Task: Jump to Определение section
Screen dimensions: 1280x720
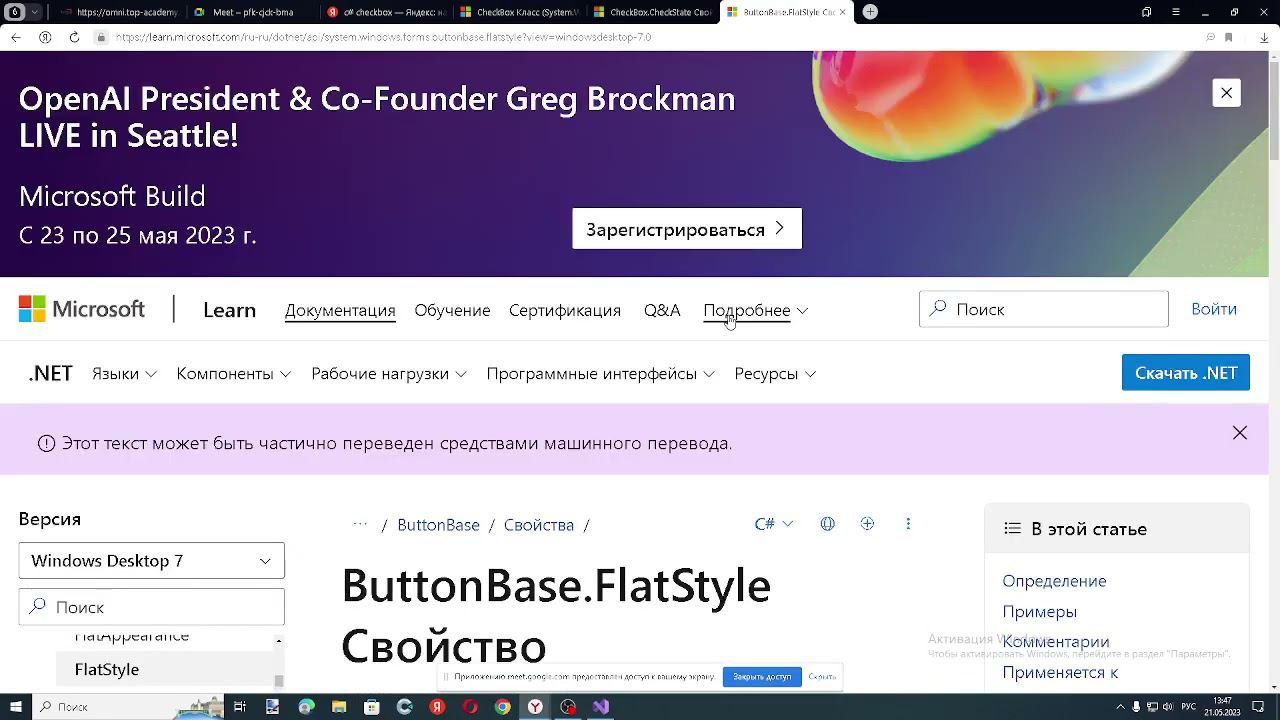Action: (1054, 581)
